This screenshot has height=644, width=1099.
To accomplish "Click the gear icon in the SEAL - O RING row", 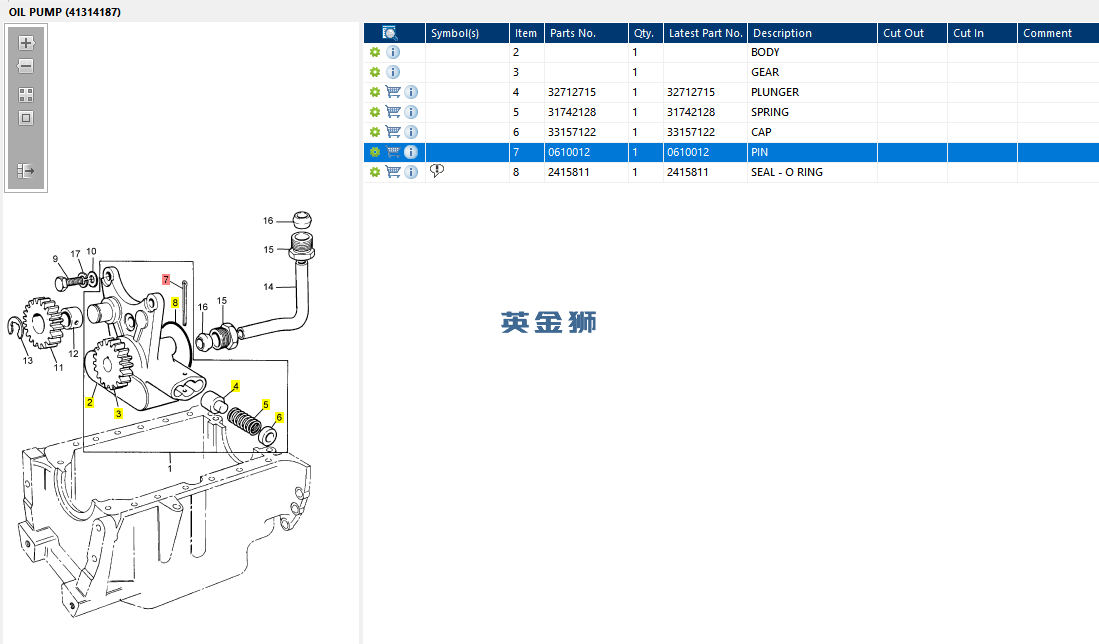I will pos(375,172).
